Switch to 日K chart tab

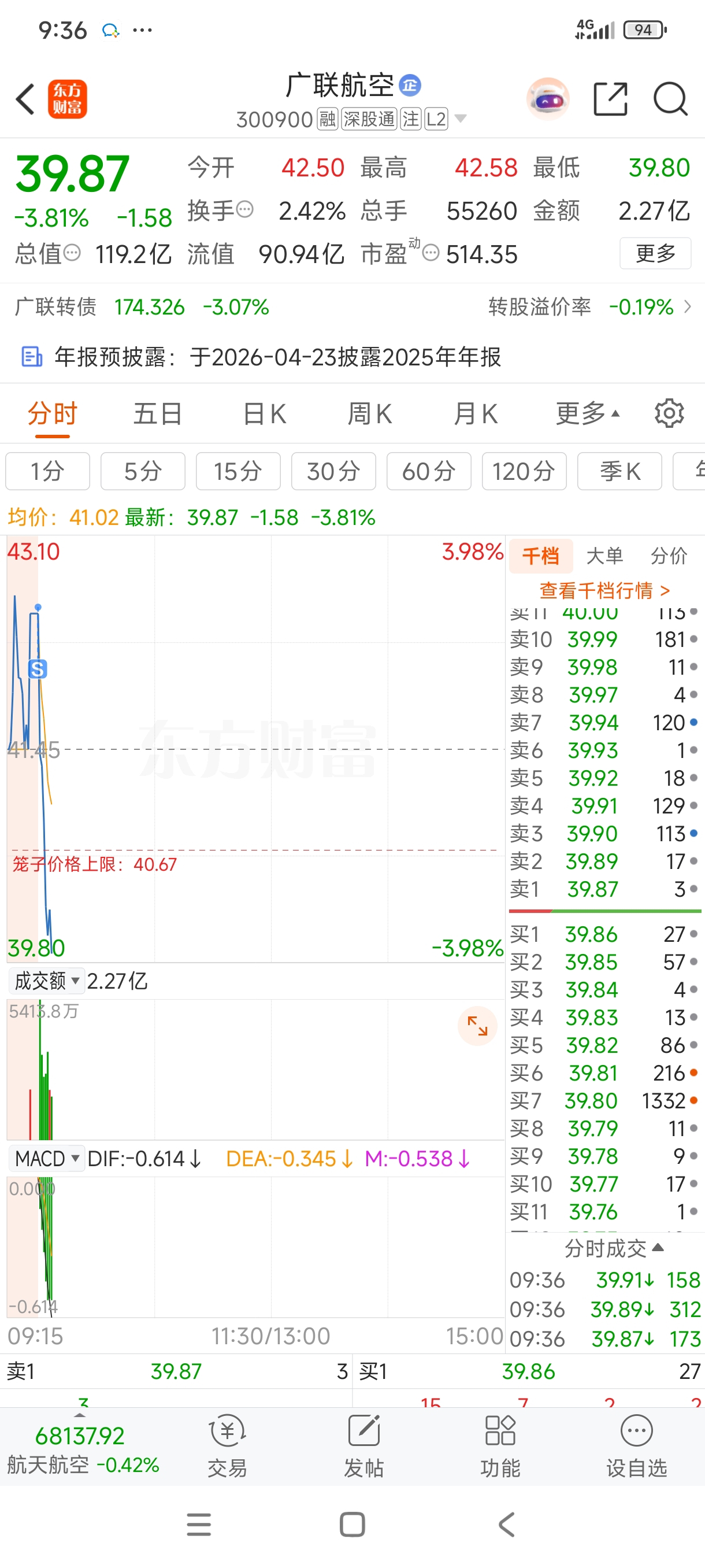click(264, 414)
